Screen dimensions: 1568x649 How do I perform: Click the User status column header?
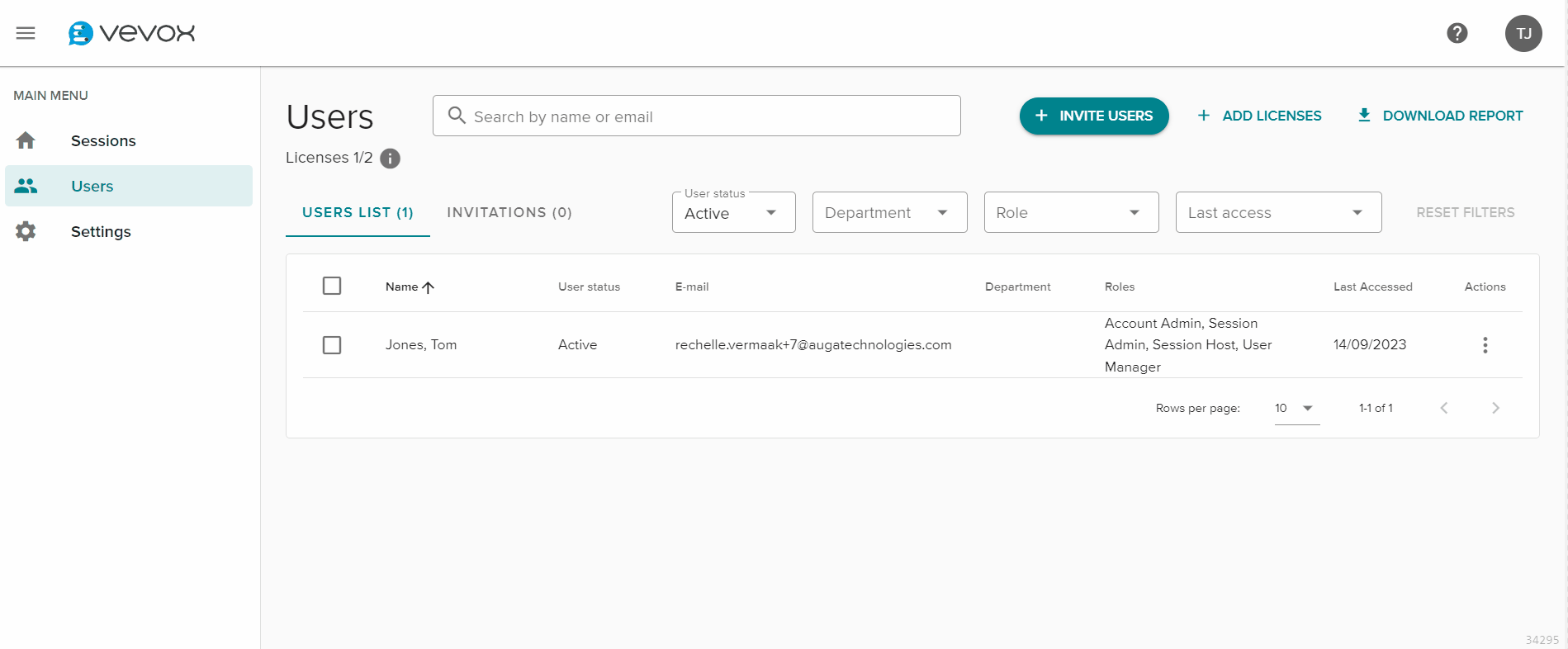(x=589, y=287)
